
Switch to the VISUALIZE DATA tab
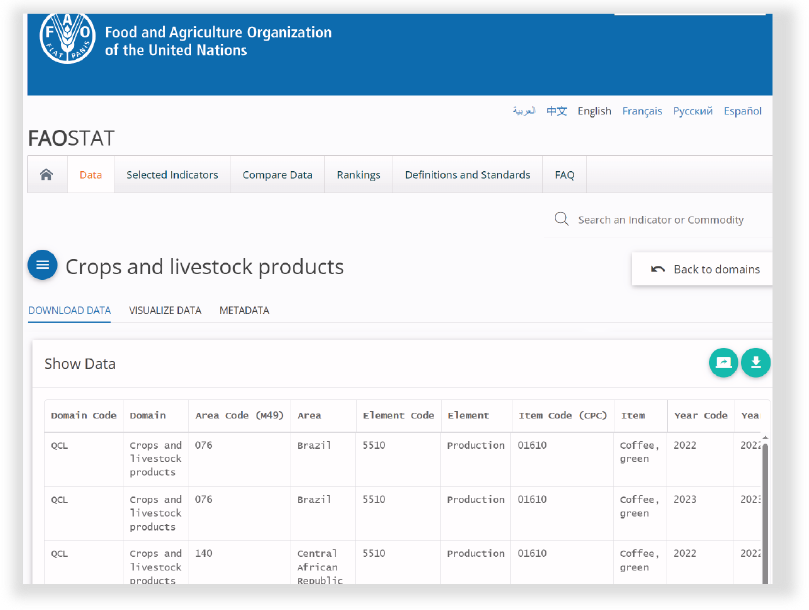click(165, 310)
